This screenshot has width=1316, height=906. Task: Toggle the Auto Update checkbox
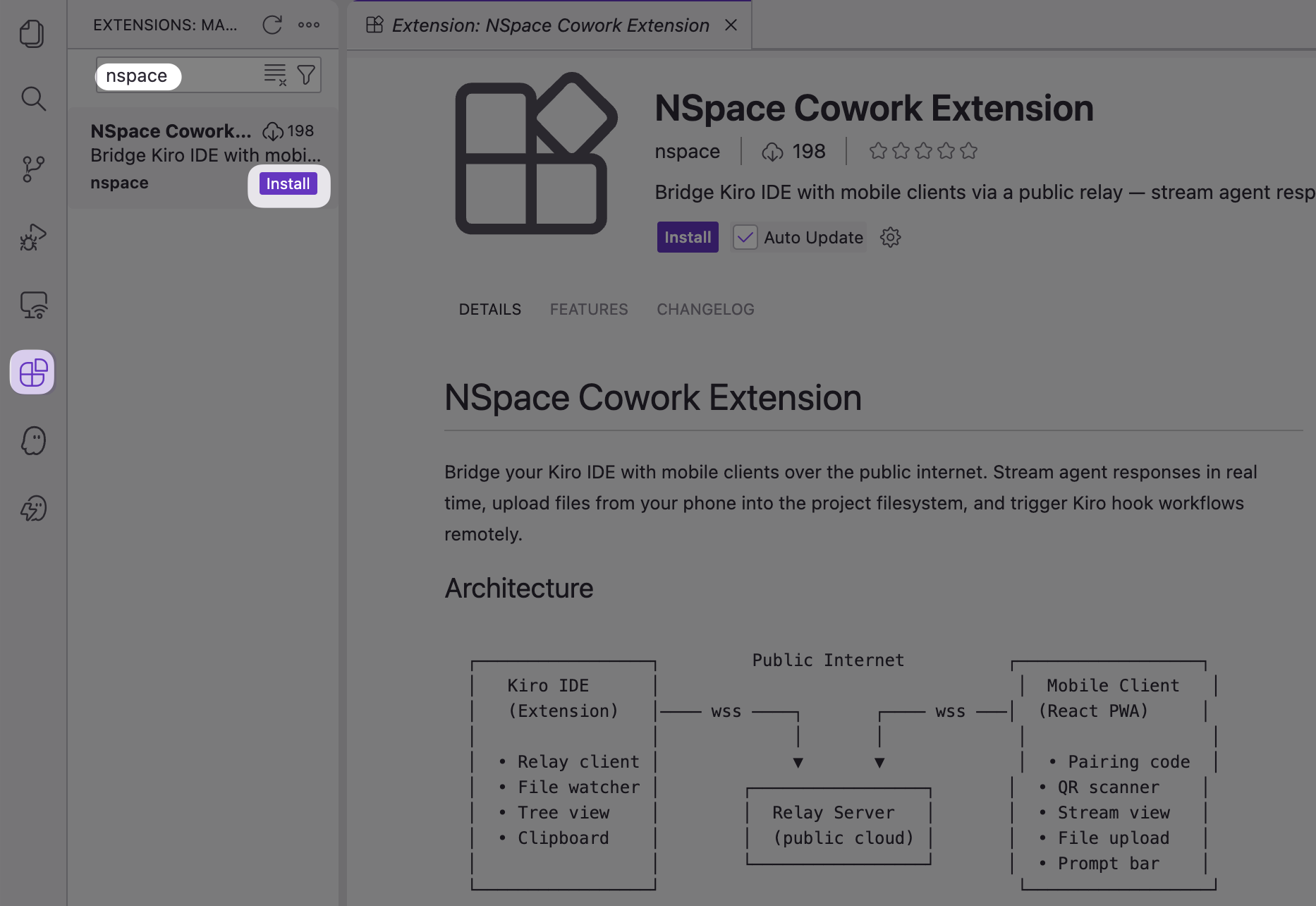click(x=745, y=237)
